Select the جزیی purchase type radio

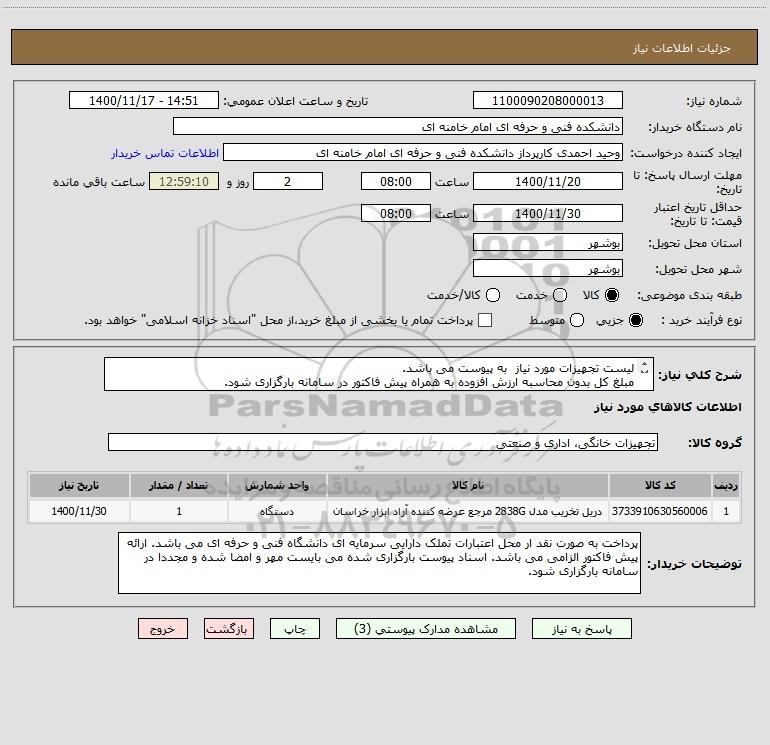(x=635, y=320)
